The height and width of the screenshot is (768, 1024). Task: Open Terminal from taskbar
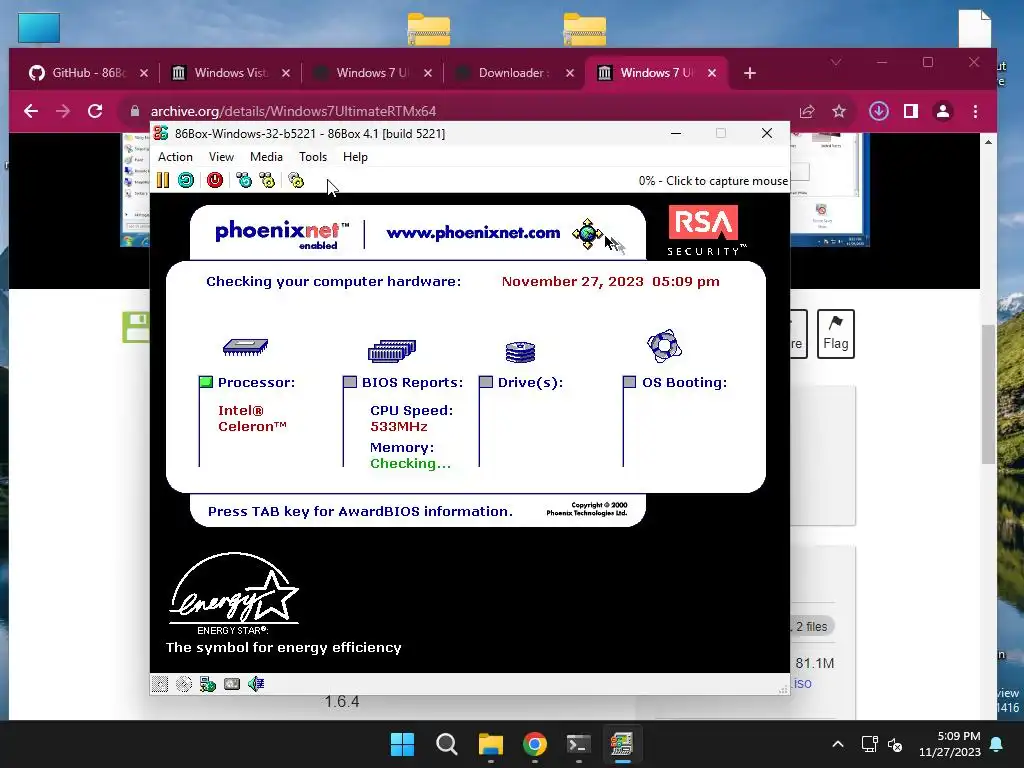click(579, 744)
